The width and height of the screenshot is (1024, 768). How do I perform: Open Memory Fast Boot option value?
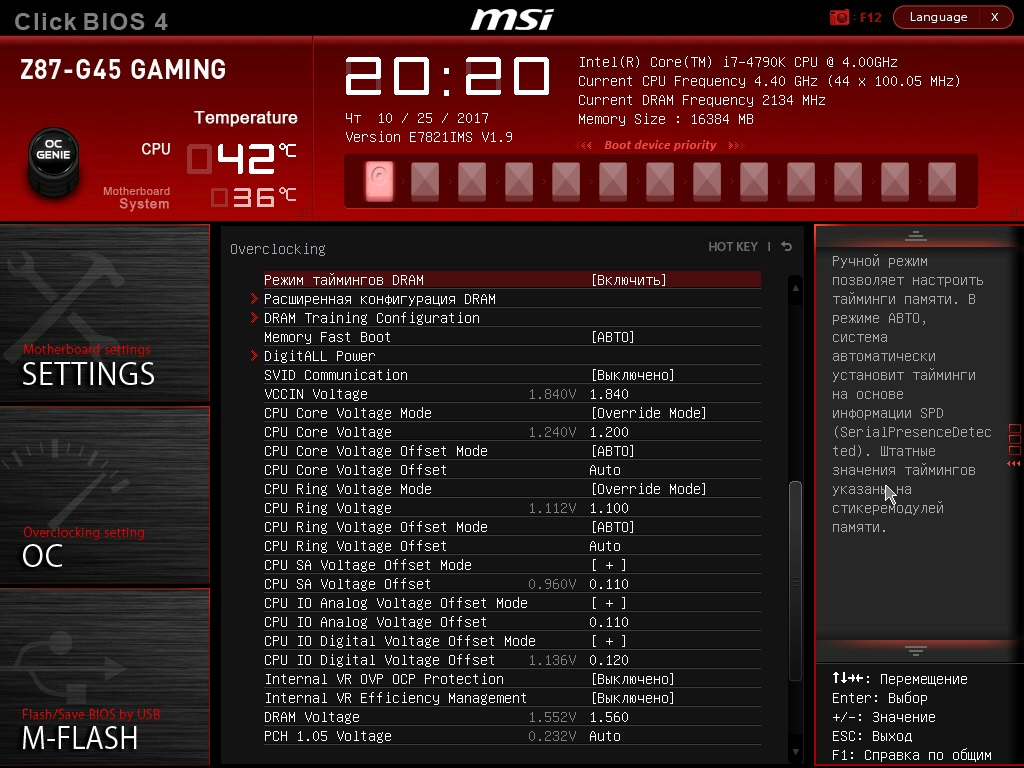[613, 337]
